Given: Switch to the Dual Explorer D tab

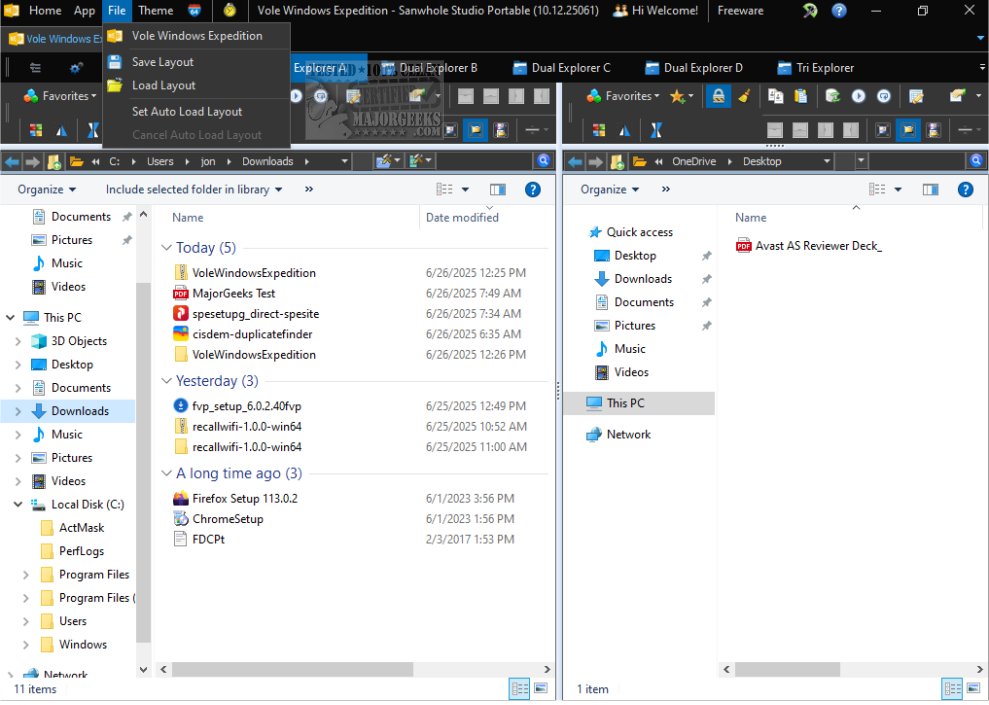Looking at the screenshot, I should (694, 67).
